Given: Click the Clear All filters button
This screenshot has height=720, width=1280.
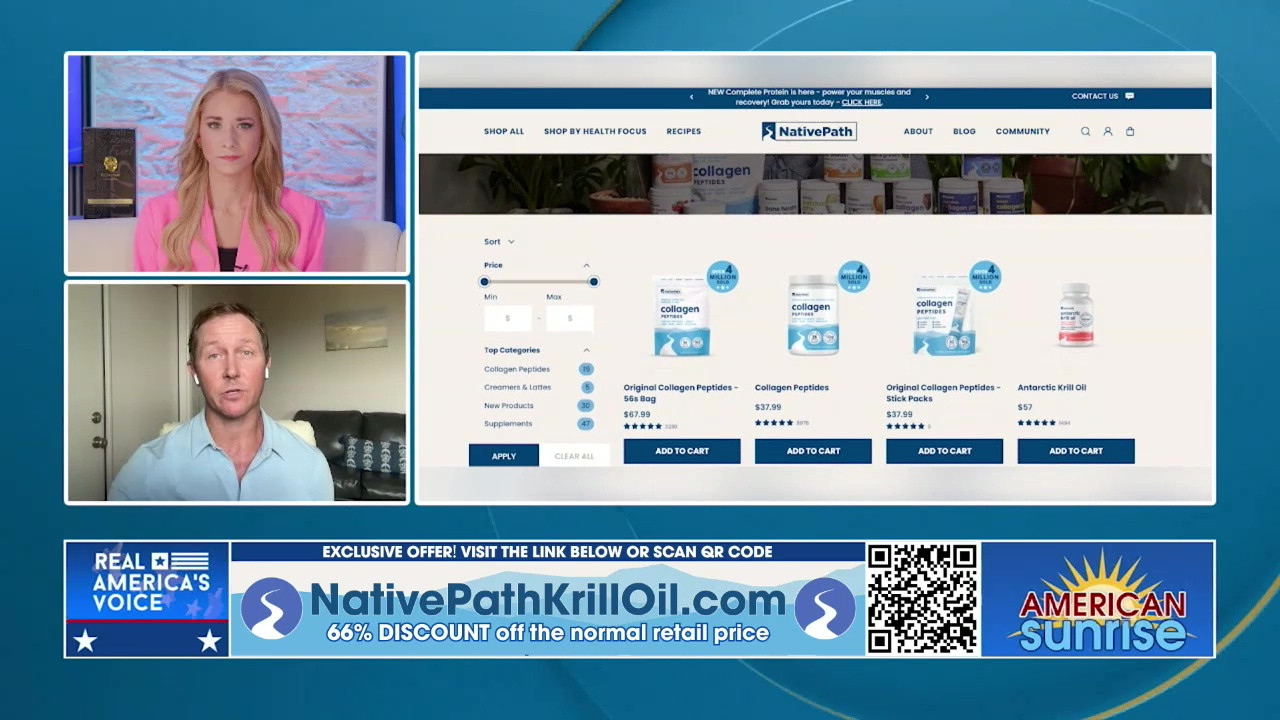Looking at the screenshot, I should [574, 456].
